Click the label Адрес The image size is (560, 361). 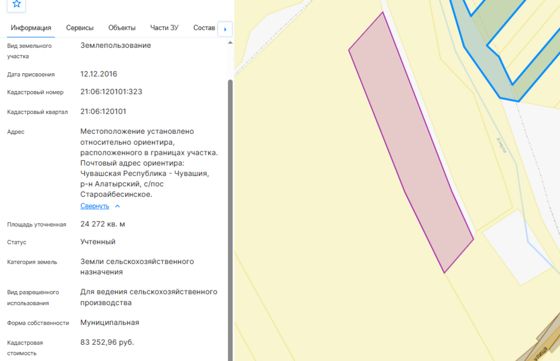coord(15,132)
